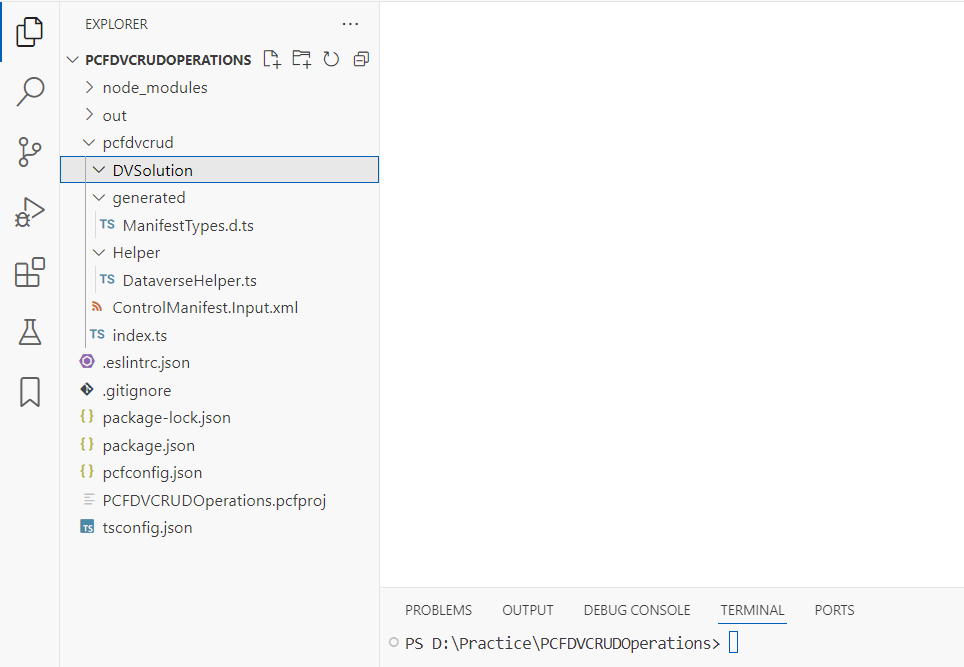Viewport: 964px width, 667px height.
Task: Open ControlManifest.Input.xml file
Action: tap(205, 308)
